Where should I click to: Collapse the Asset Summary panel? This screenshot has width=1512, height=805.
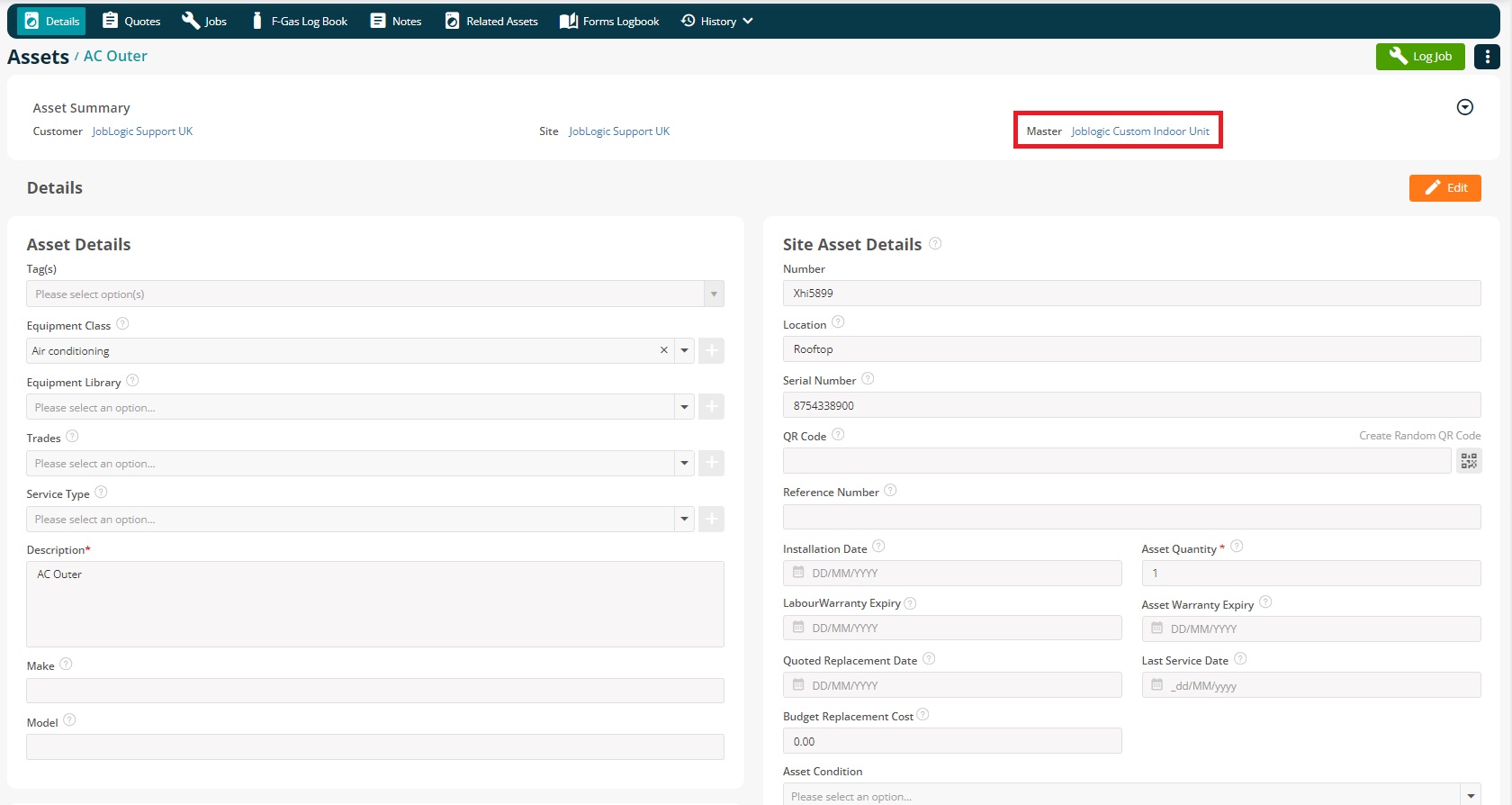(1465, 107)
